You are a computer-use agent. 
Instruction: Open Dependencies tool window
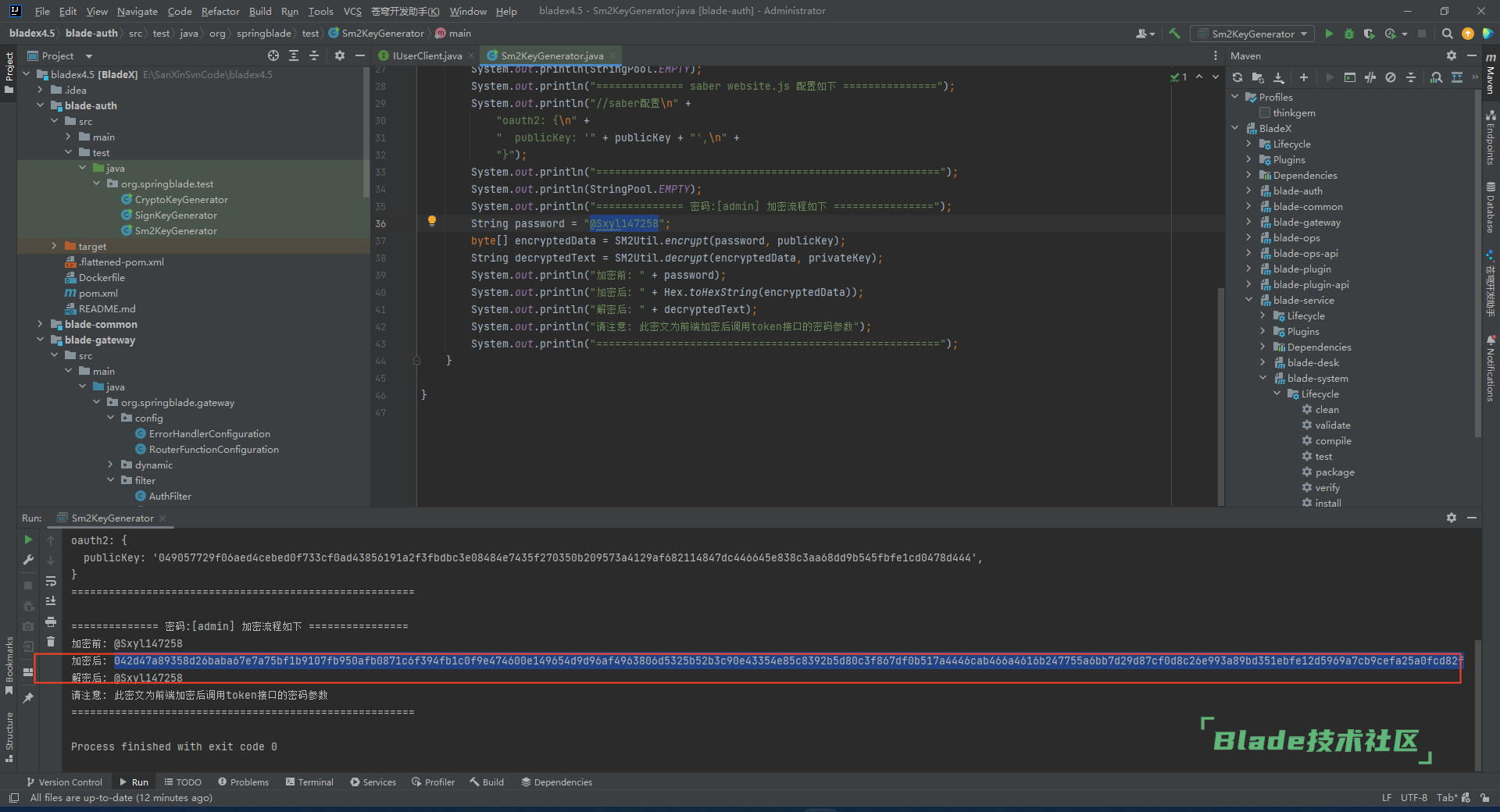click(x=556, y=782)
